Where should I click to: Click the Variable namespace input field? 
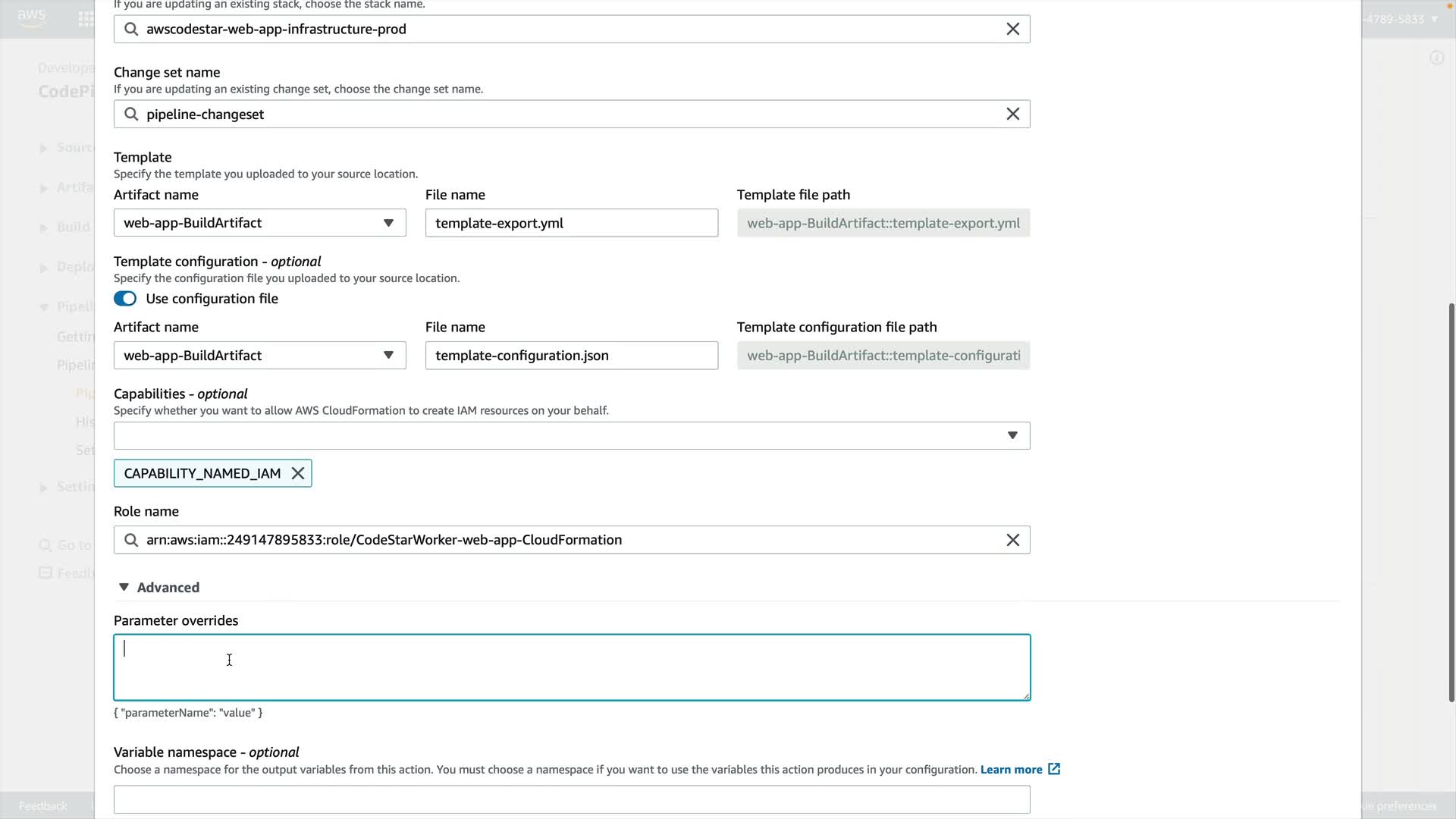tap(572, 799)
